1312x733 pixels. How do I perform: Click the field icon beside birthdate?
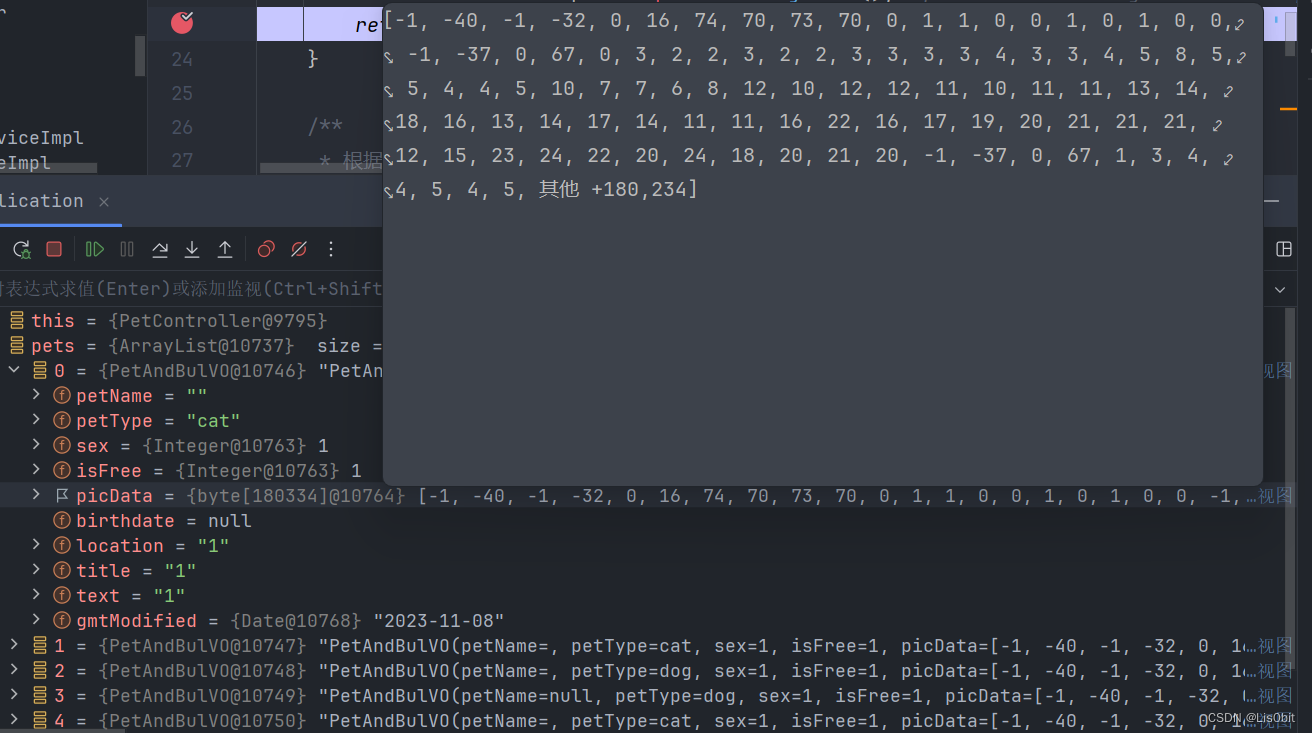point(62,521)
